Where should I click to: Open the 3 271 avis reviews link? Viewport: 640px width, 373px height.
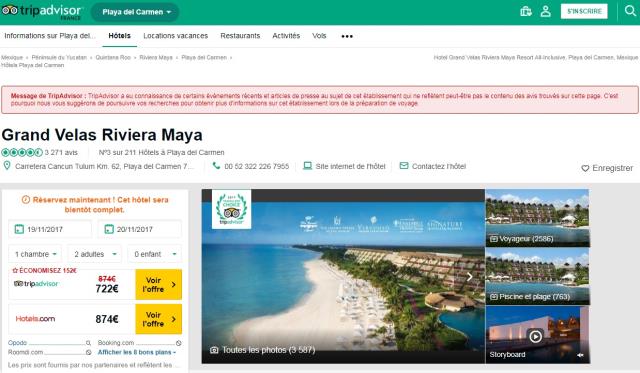61,153
